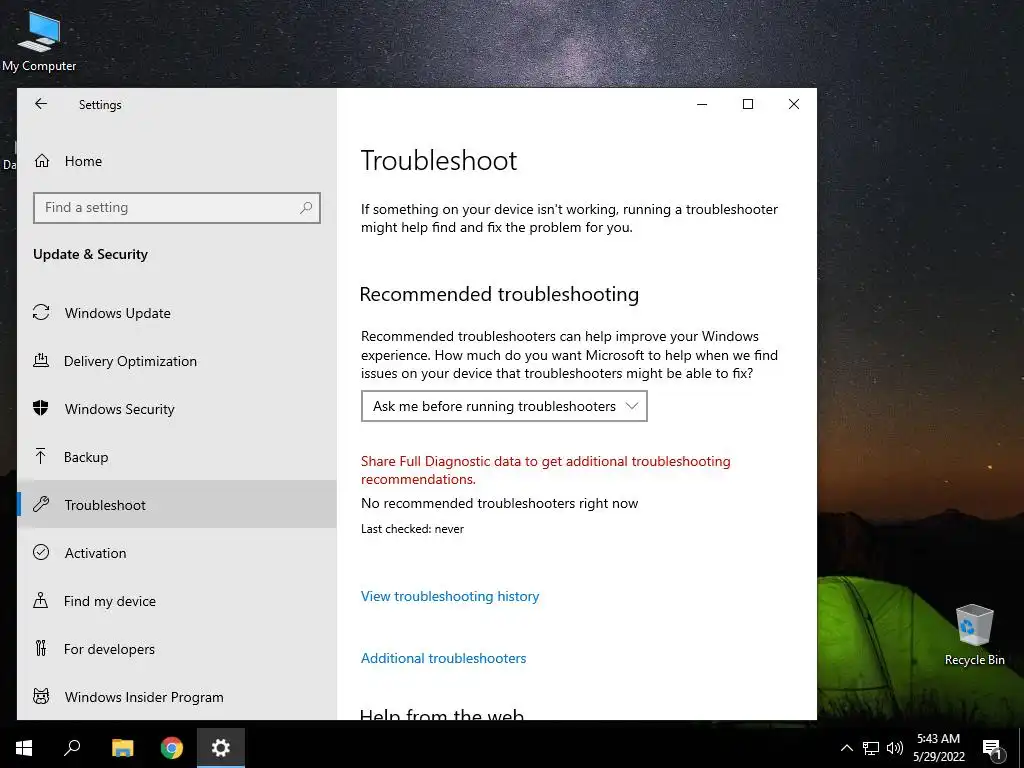Click the Delivery Optimization icon
Image resolution: width=1024 pixels, height=768 pixels.
[x=41, y=360]
